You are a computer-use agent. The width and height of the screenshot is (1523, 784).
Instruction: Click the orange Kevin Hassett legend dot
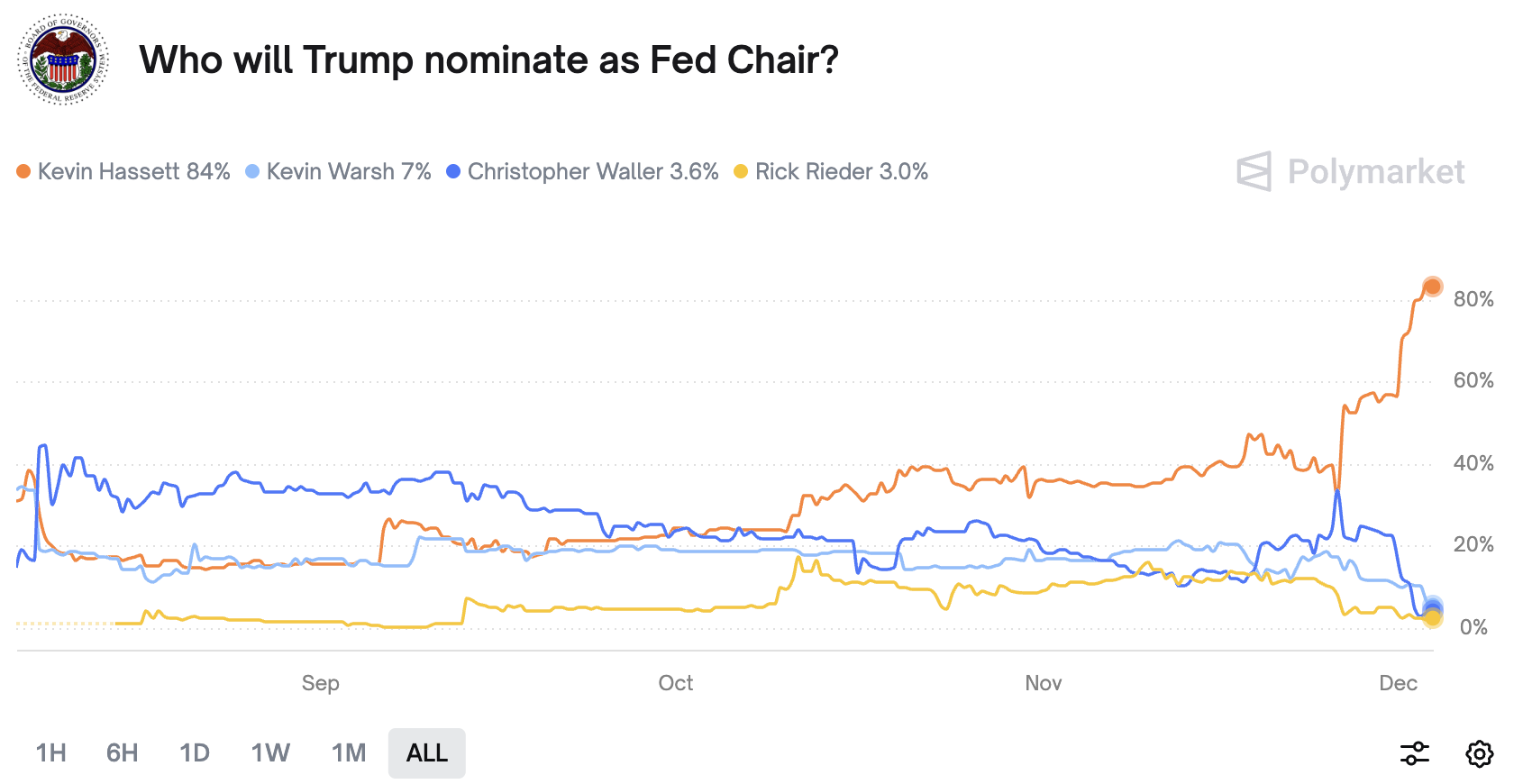(x=23, y=171)
